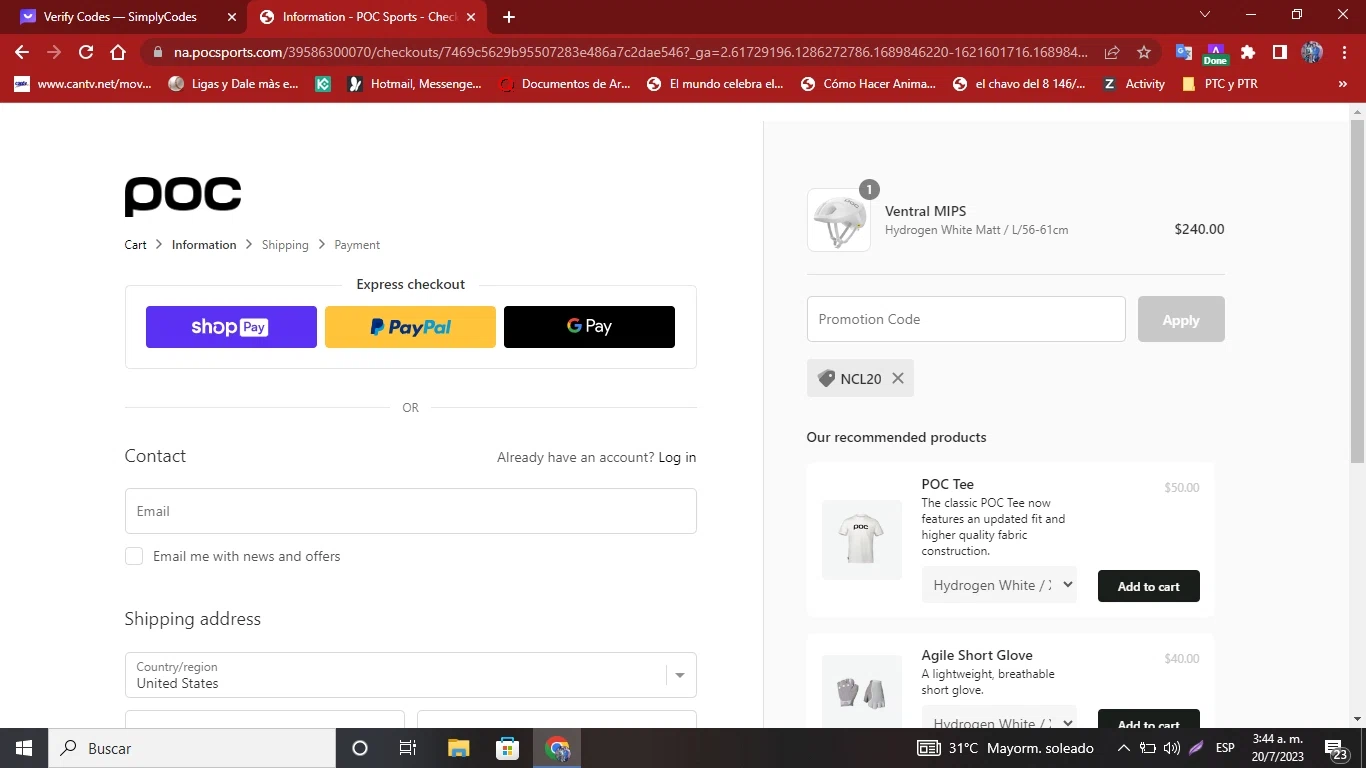This screenshot has width=1366, height=768.
Task: Open the browser home page icon
Action: click(x=118, y=52)
